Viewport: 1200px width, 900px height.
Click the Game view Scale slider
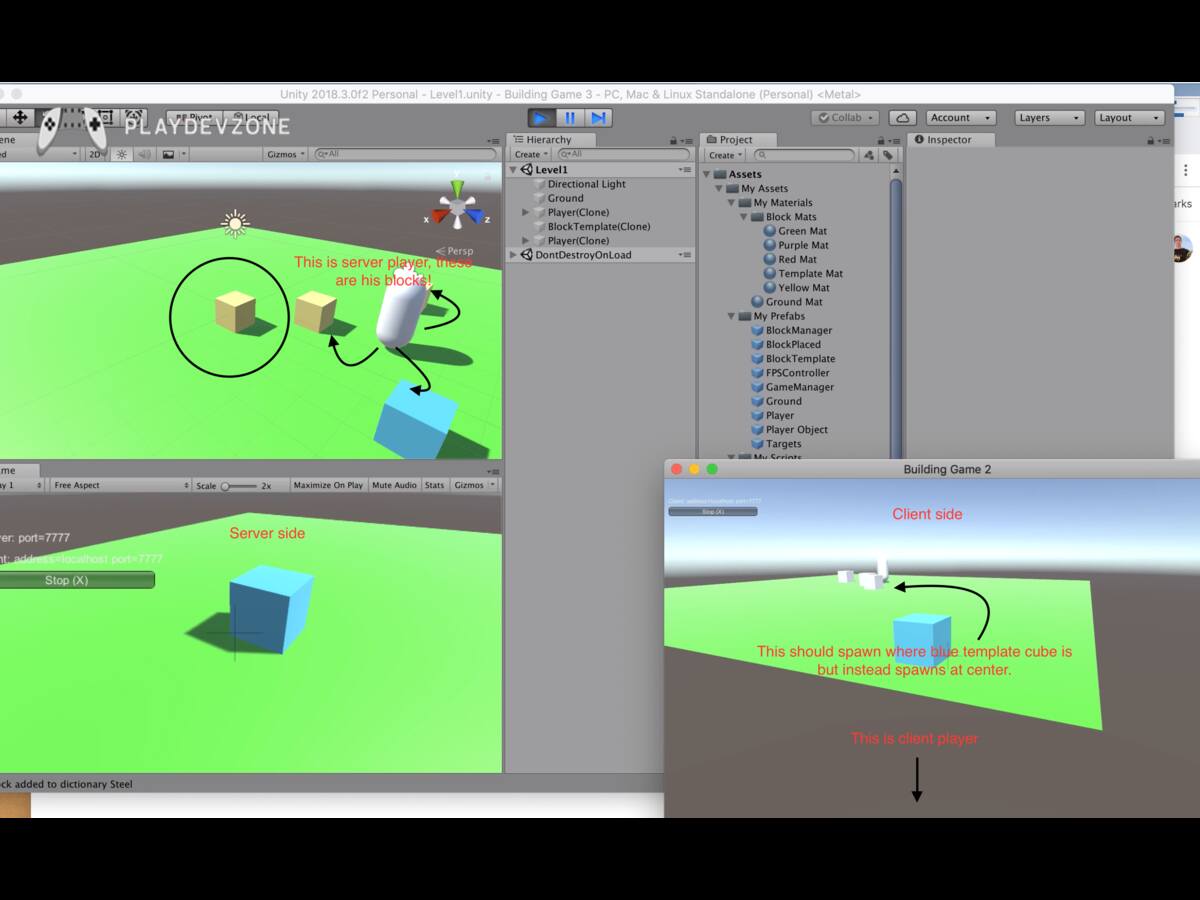[238, 485]
